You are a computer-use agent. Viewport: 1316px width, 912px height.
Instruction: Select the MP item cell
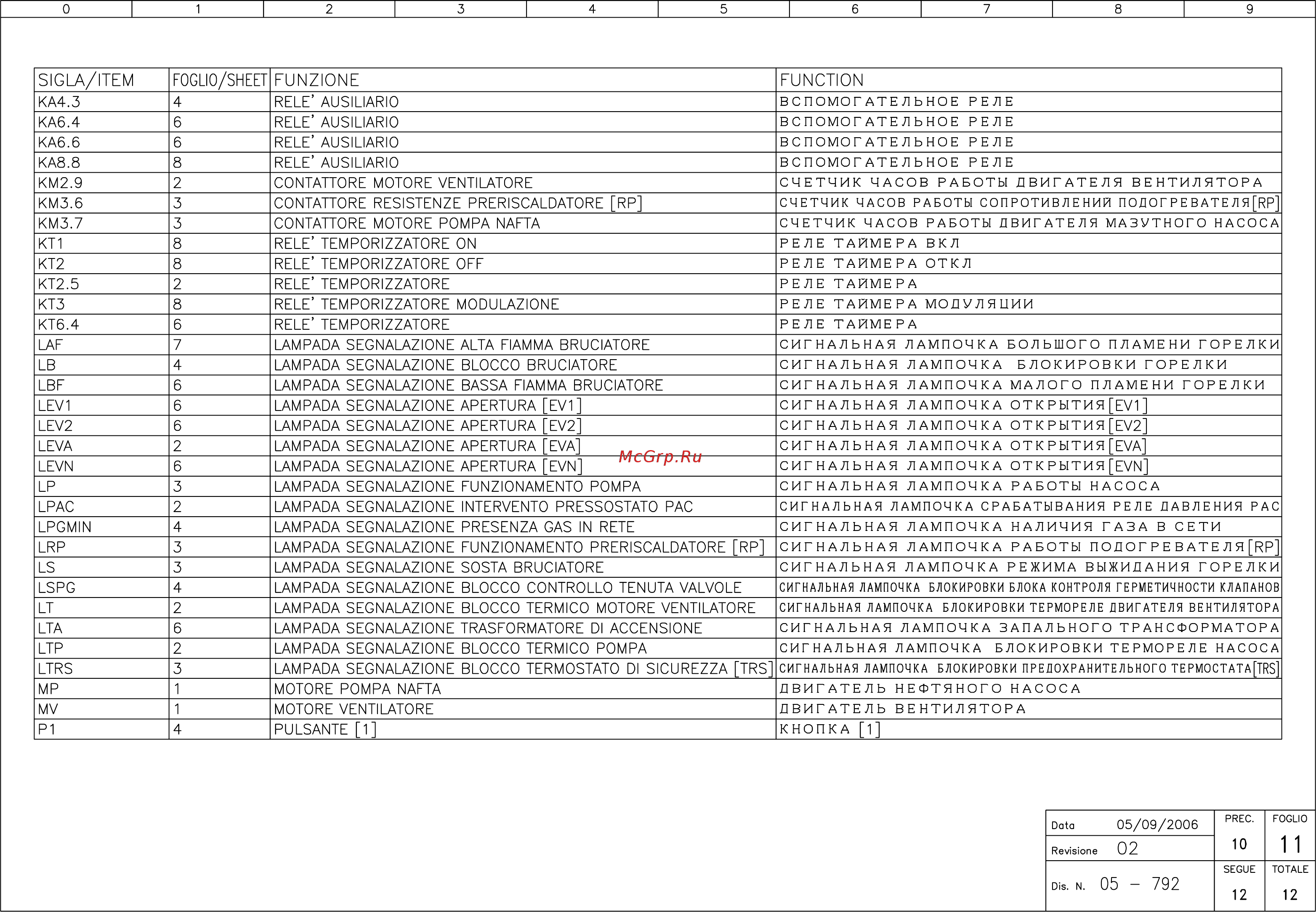(x=102, y=689)
